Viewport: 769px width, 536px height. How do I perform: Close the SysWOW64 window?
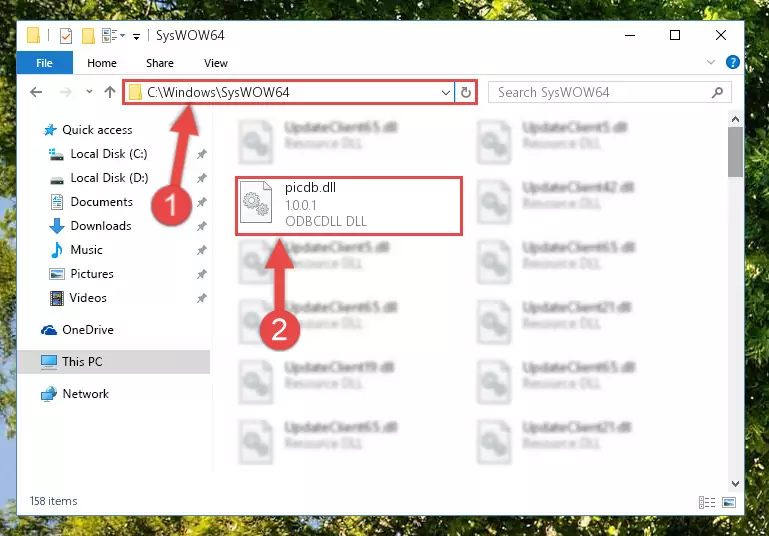pyautogui.click(x=721, y=35)
